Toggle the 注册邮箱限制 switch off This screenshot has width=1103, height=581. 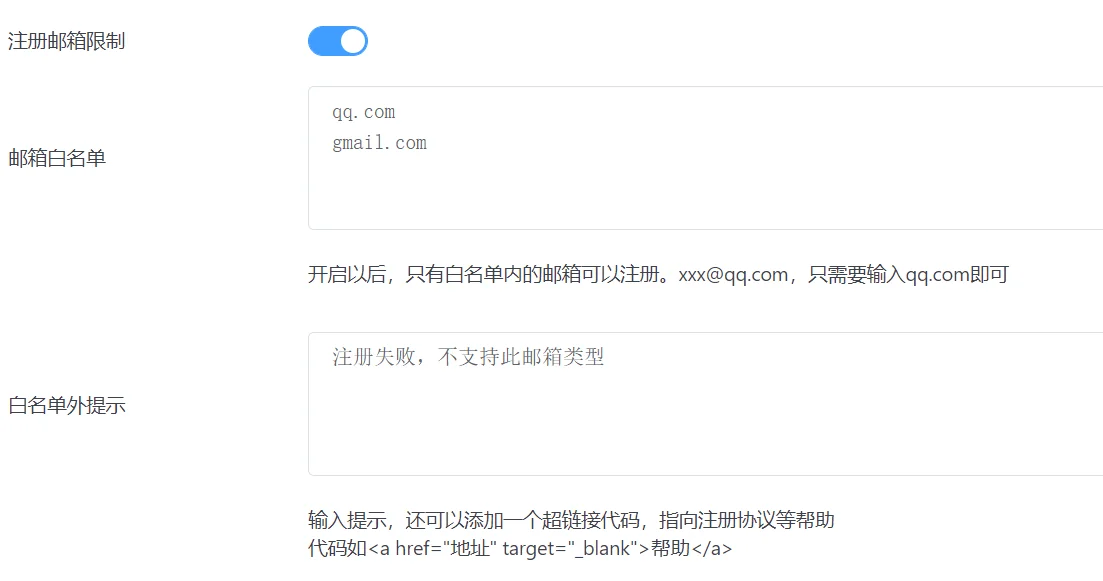coord(338,41)
